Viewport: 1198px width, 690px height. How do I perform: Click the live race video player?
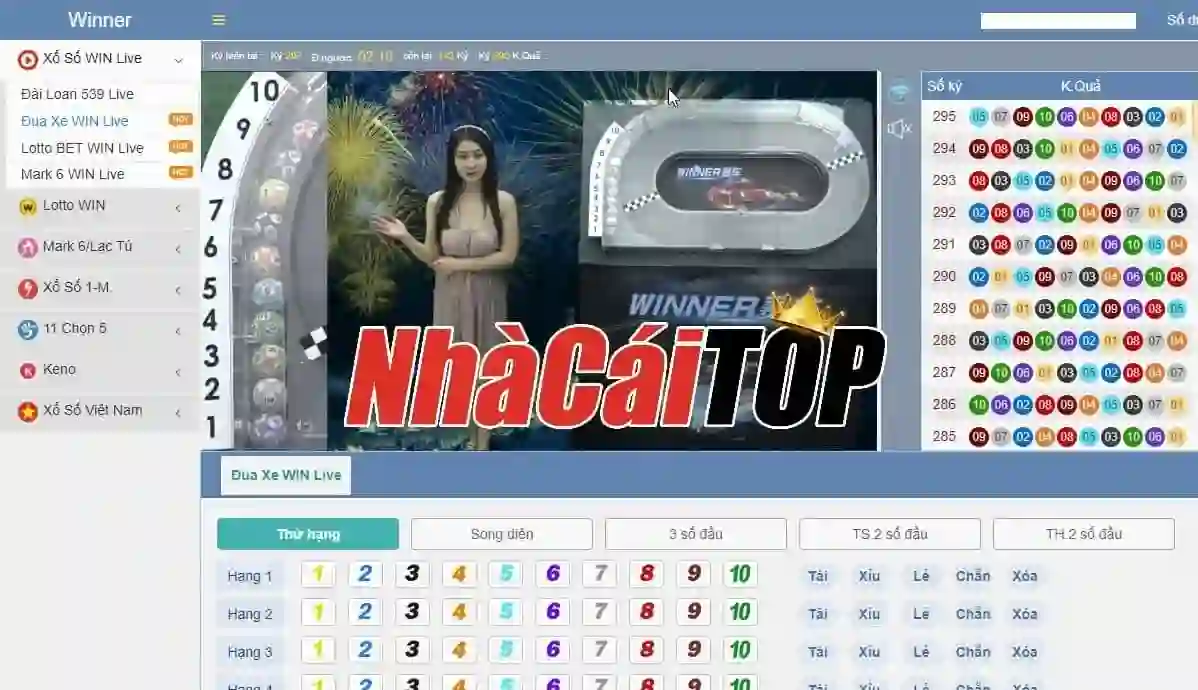(541, 260)
